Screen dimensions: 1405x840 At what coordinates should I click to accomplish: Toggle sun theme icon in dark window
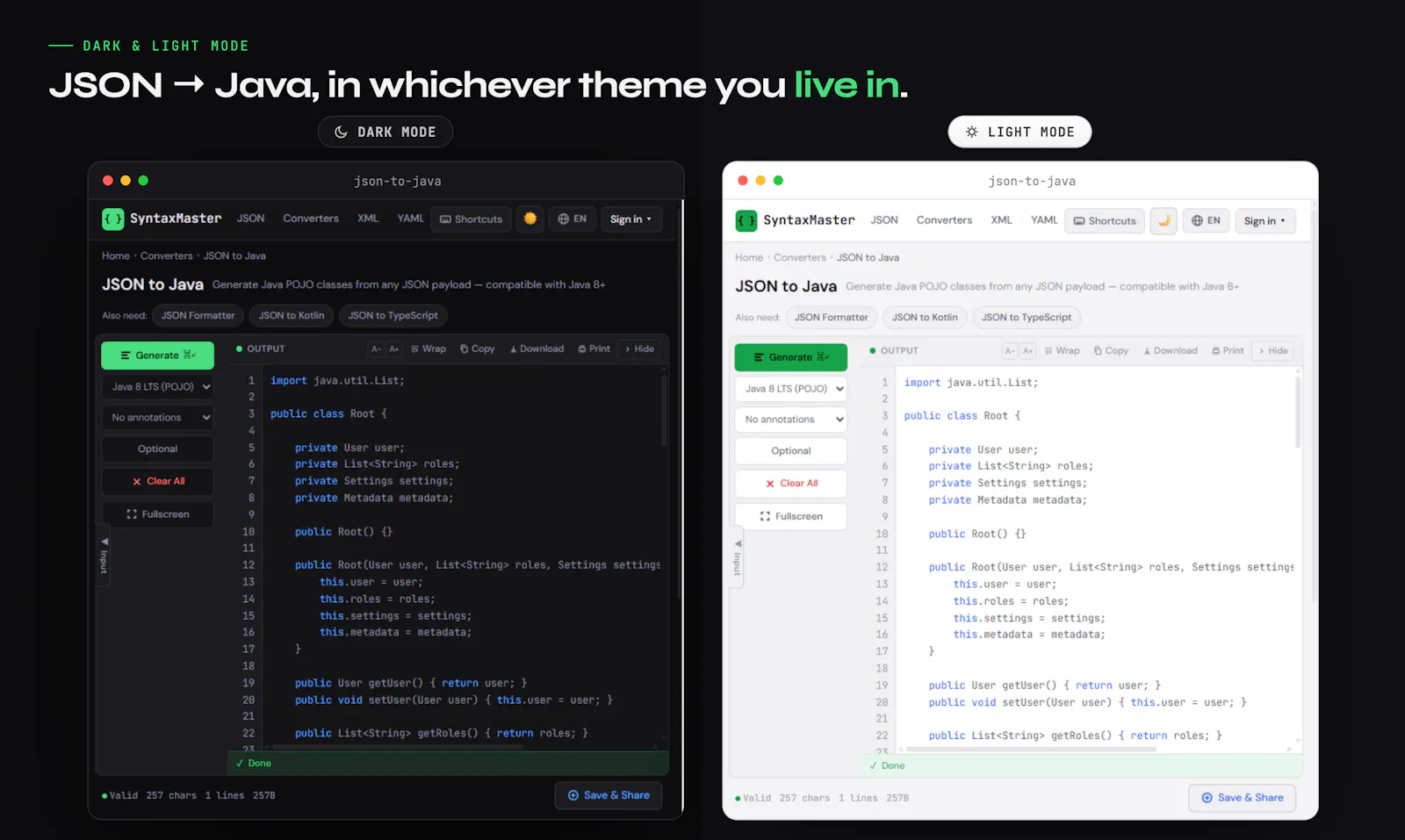point(530,219)
